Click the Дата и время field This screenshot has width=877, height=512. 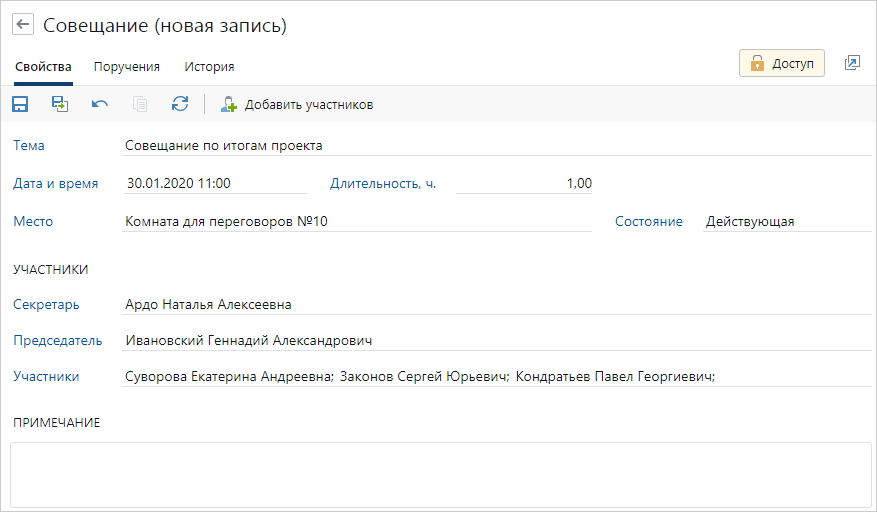coord(214,184)
